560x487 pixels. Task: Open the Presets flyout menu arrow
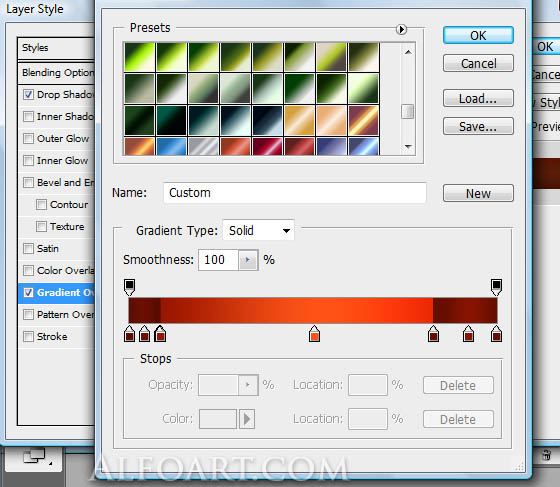401,29
